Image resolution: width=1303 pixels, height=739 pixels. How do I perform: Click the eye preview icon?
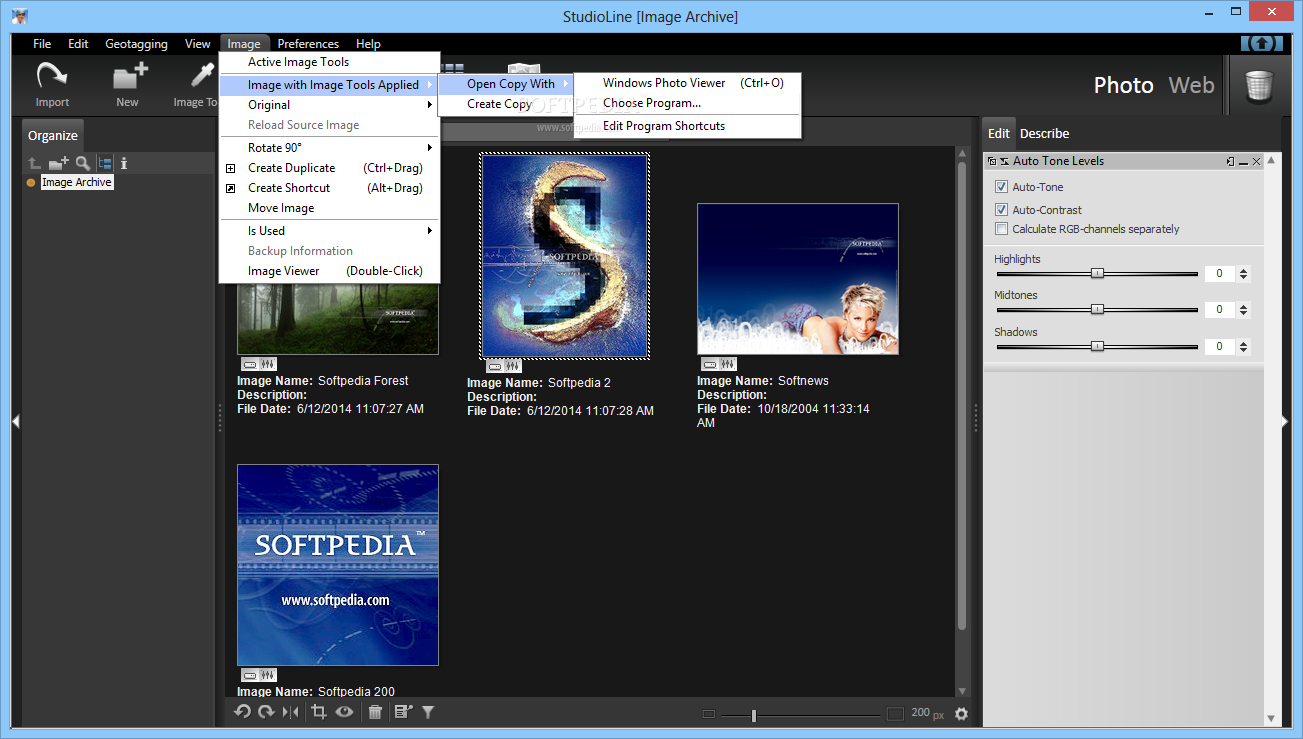pyautogui.click(x=344, y=712)
